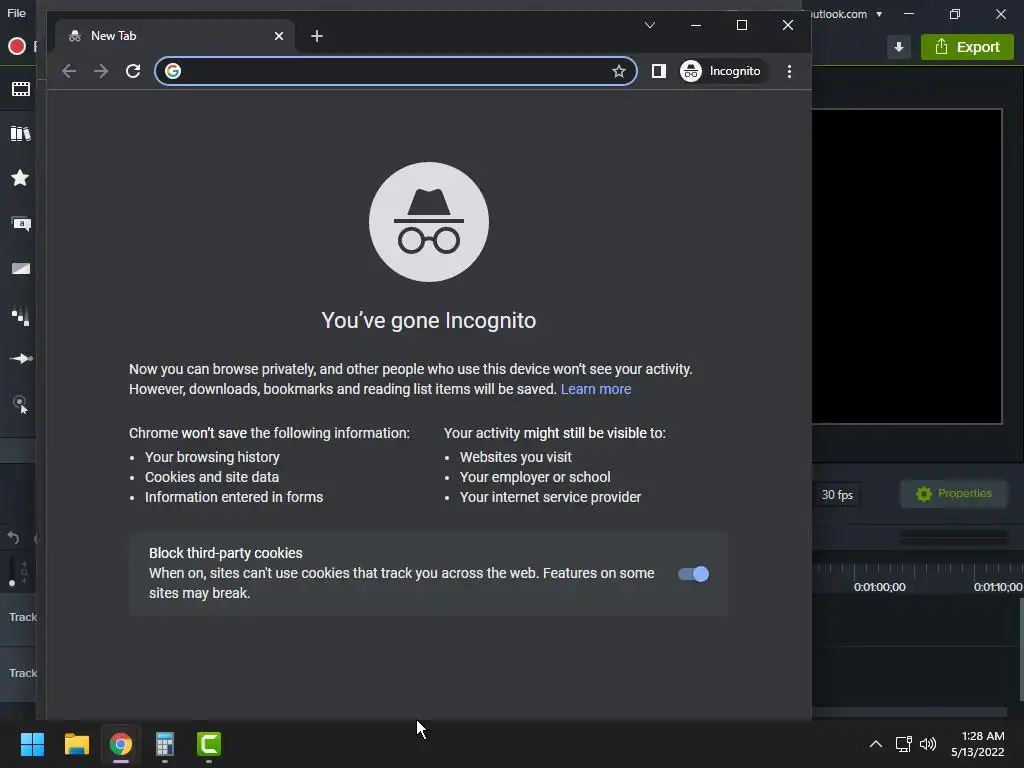Click Chrome's forward navigation arrow
The height and width of the screenshot is (768, 1024).
pos(101,71)
